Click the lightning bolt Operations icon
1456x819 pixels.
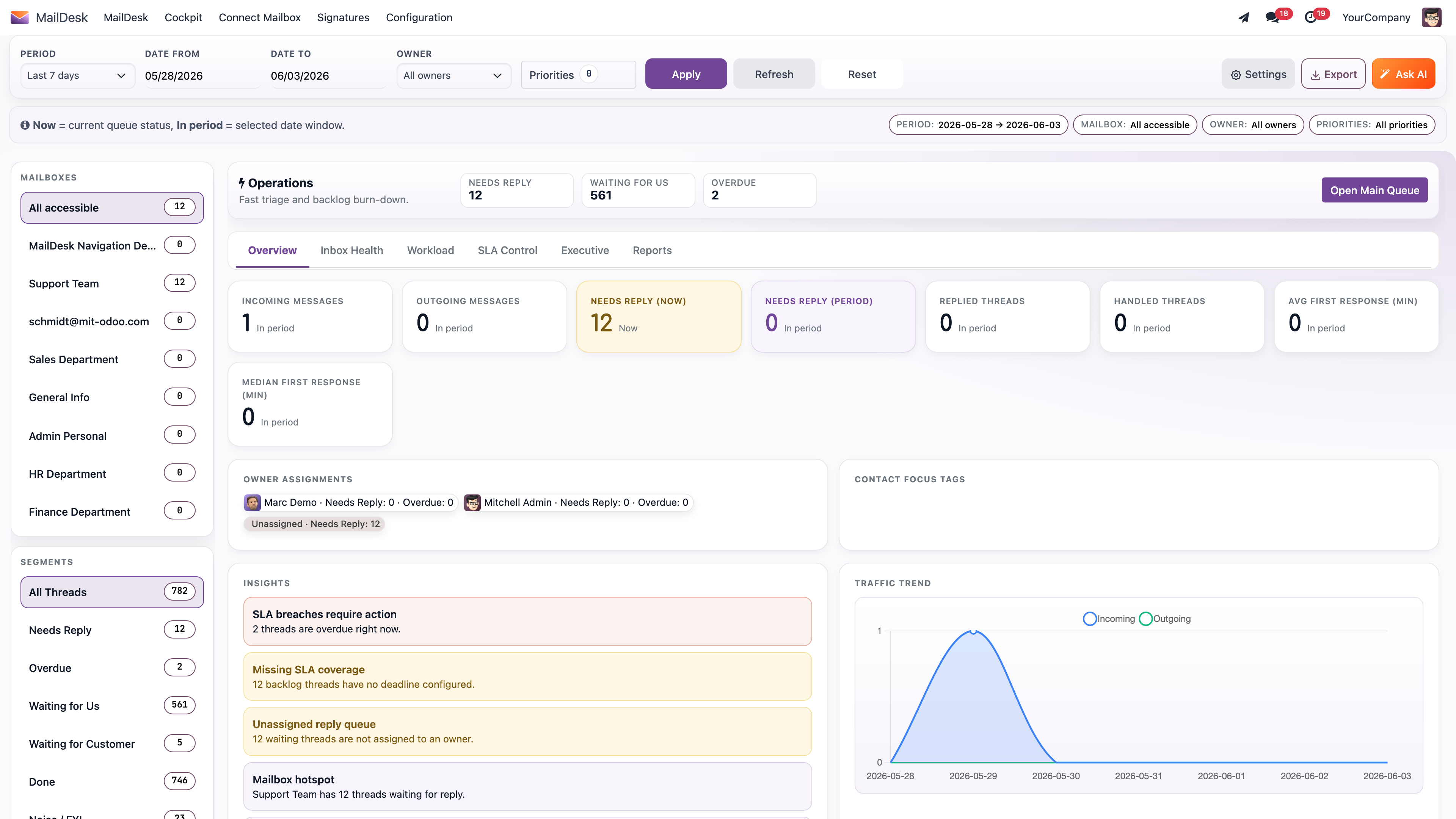(x=242, y=182)
